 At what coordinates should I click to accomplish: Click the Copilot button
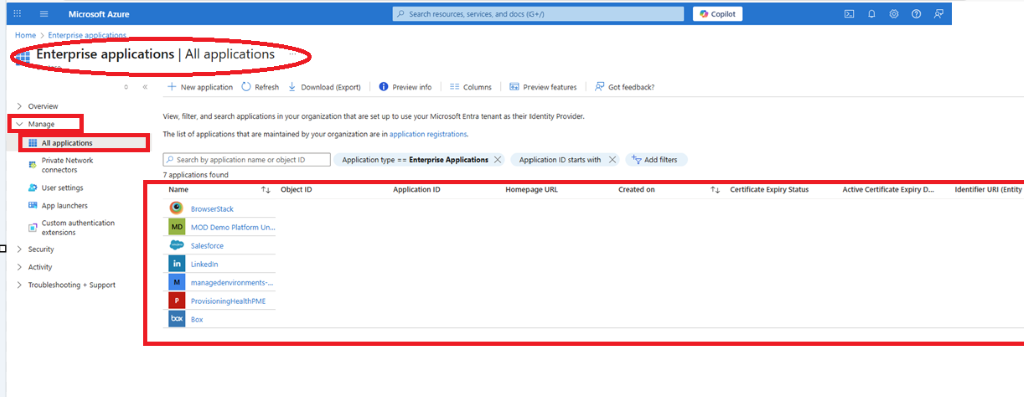tap(718, 14)
